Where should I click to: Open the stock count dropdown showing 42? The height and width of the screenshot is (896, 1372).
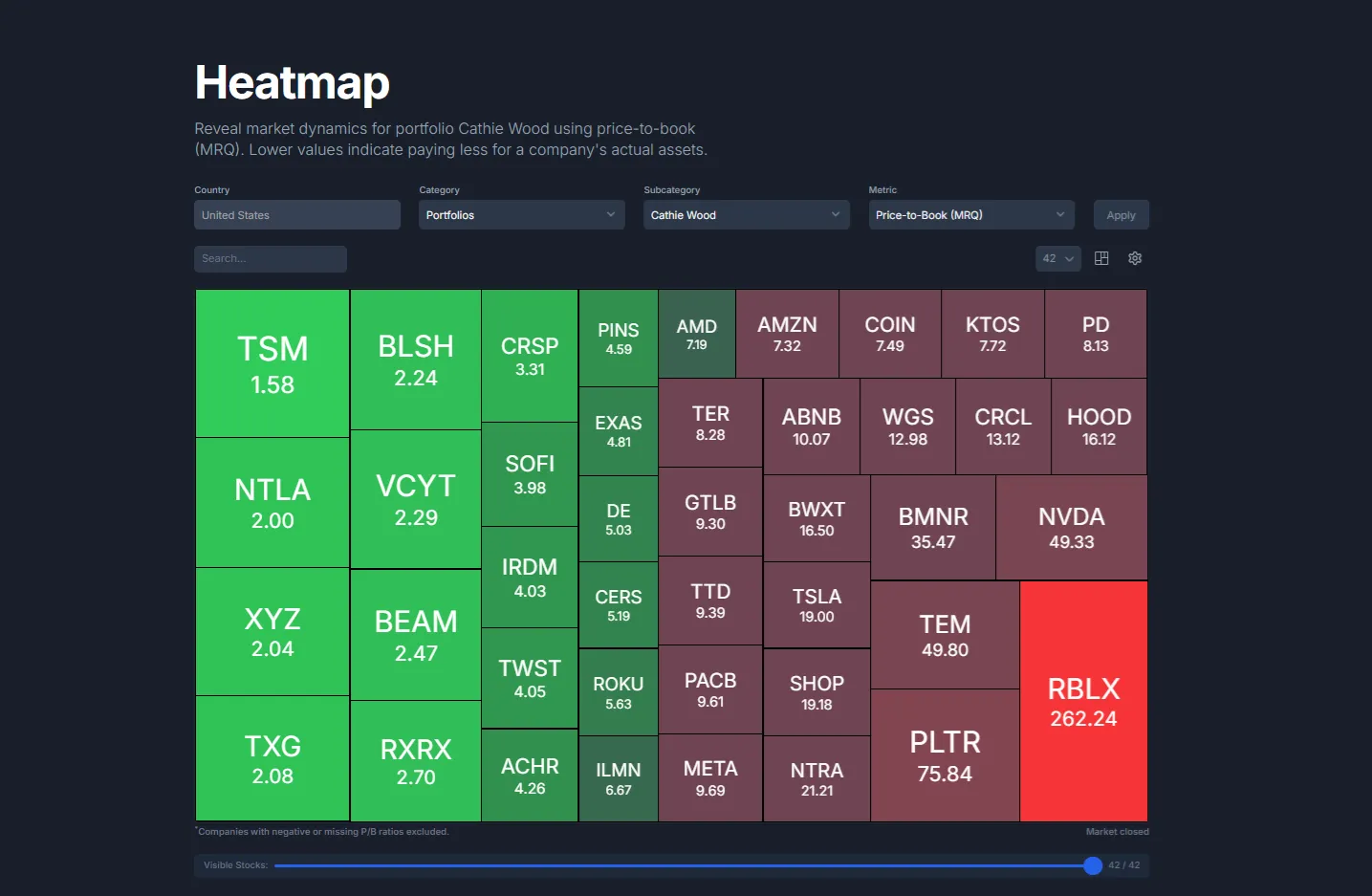(1056, 258)
